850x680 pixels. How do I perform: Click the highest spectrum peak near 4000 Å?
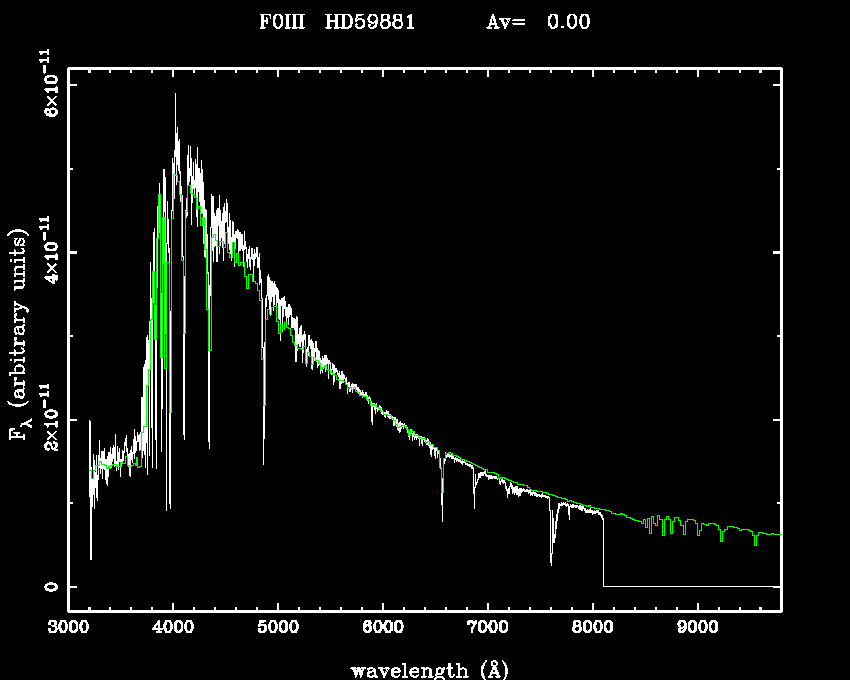pyautogui.click(x=176, y=96)
